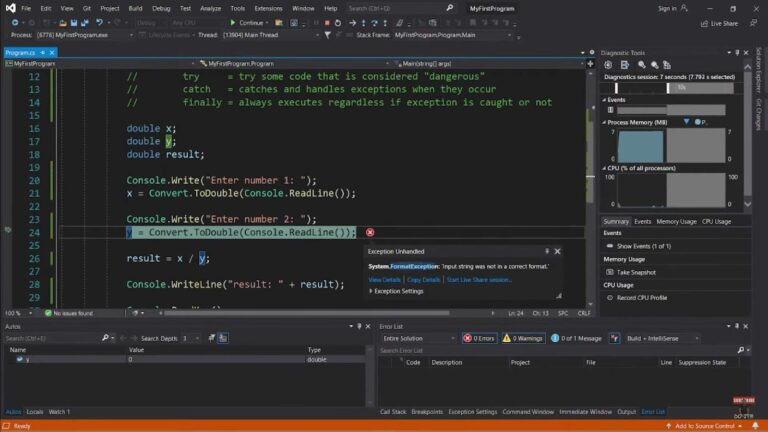The height and width of the screenshot is (432, 768).
Task: Switch to the Call Stack tab
Action: tap(393, 411)
